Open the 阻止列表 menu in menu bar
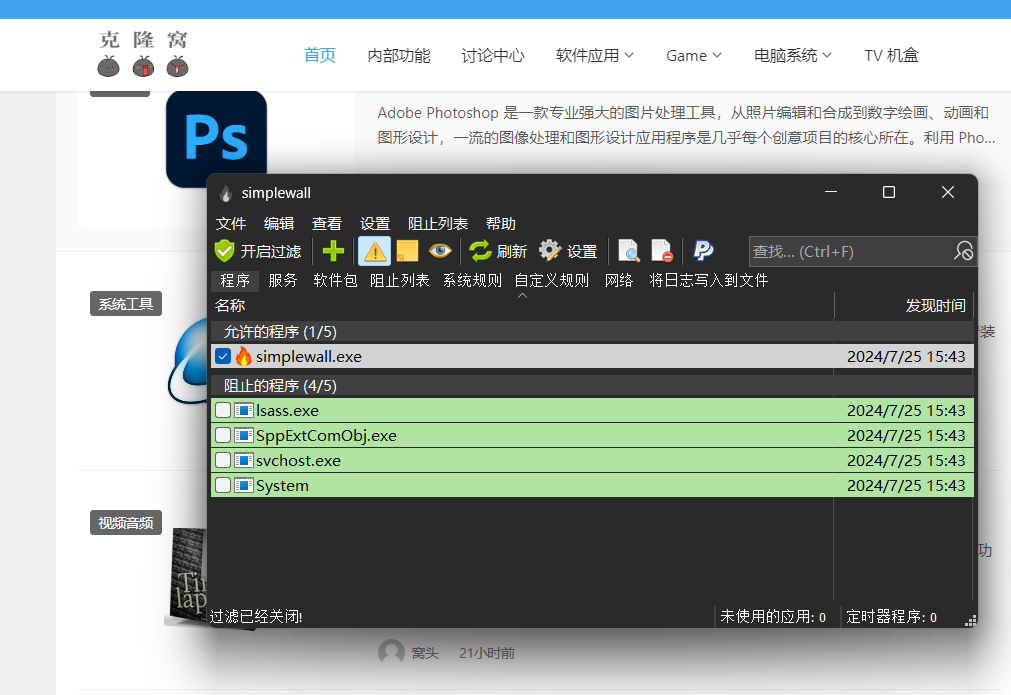1011x695 pixels. tap(438, 224)
